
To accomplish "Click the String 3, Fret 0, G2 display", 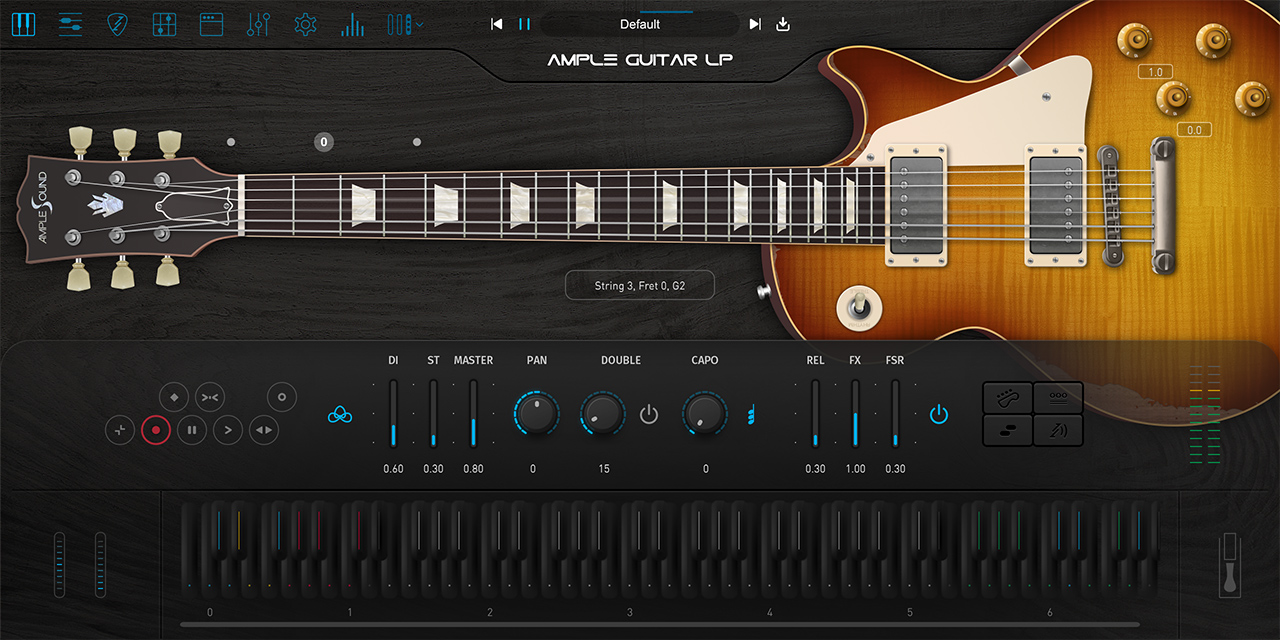I will [640, 285].
